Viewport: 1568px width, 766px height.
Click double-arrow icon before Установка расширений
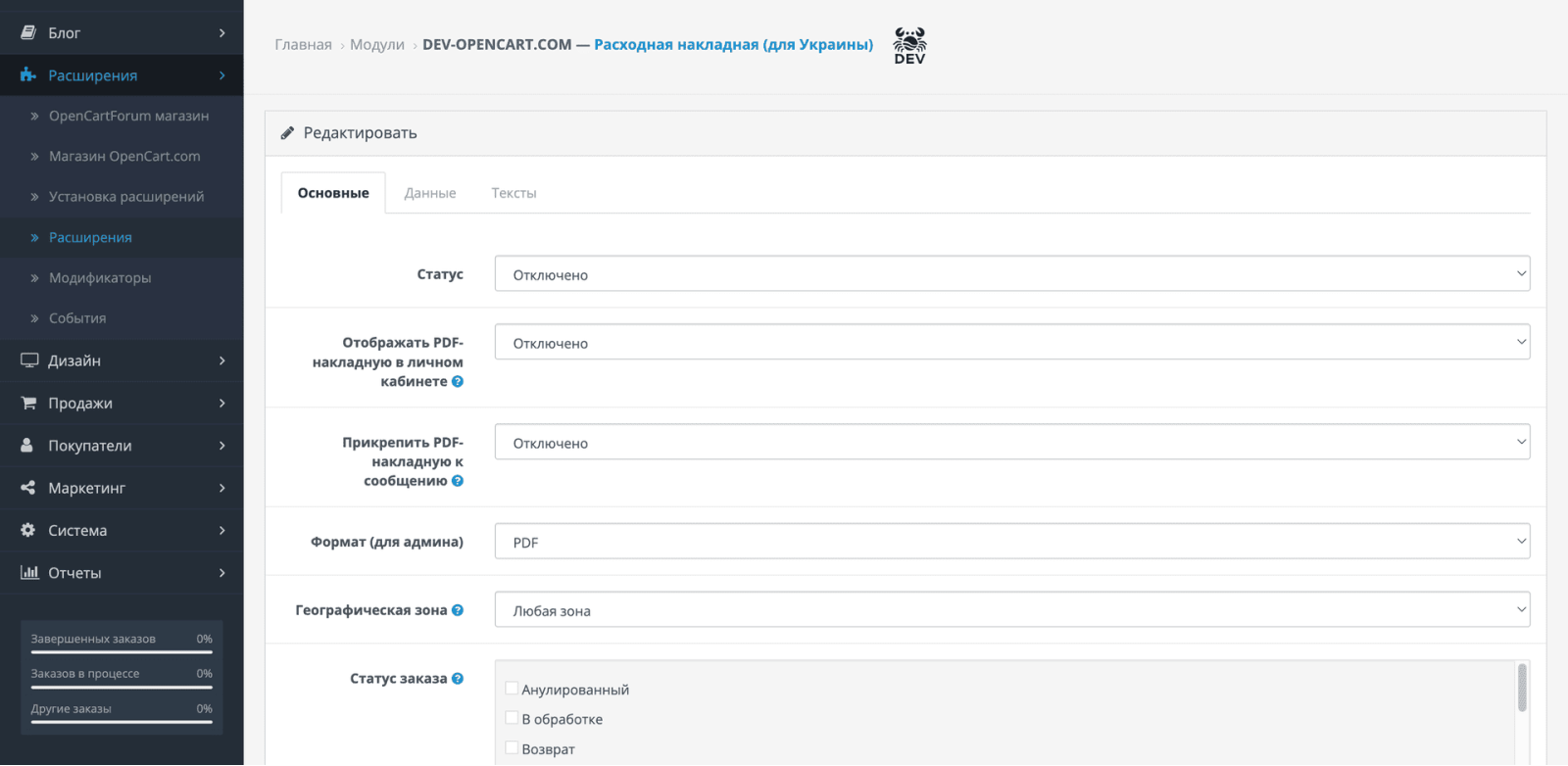click(34, 197)
